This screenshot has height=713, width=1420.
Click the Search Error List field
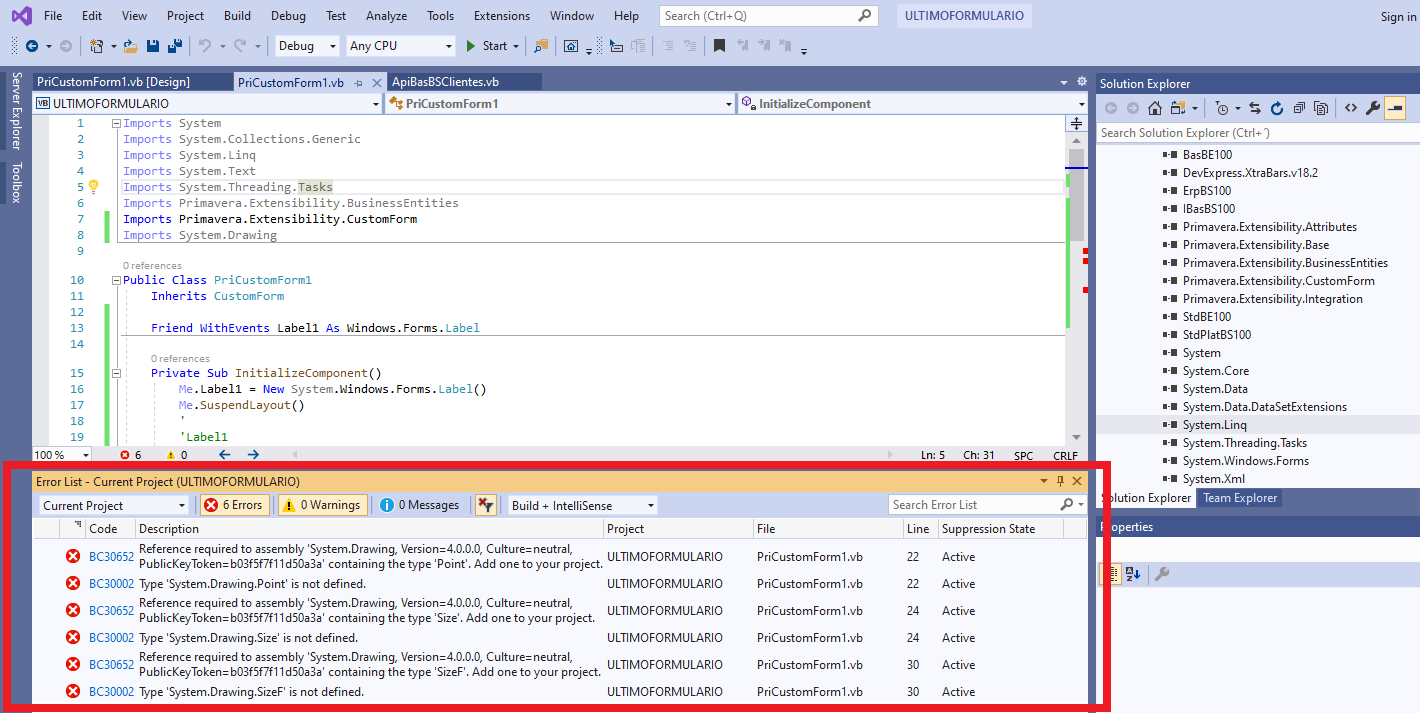point(972,505)
